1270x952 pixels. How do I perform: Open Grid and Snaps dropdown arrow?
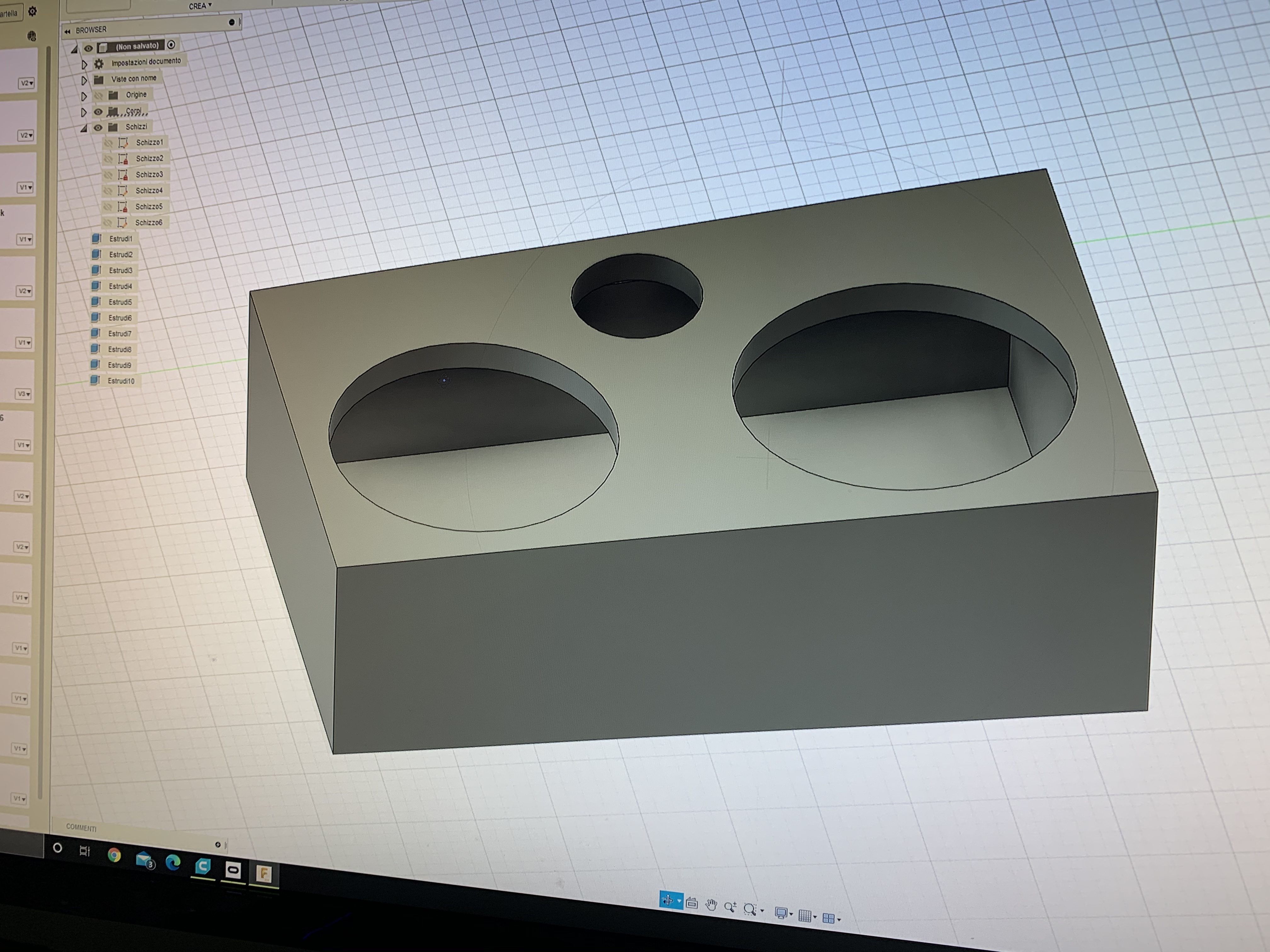point(815,917)
